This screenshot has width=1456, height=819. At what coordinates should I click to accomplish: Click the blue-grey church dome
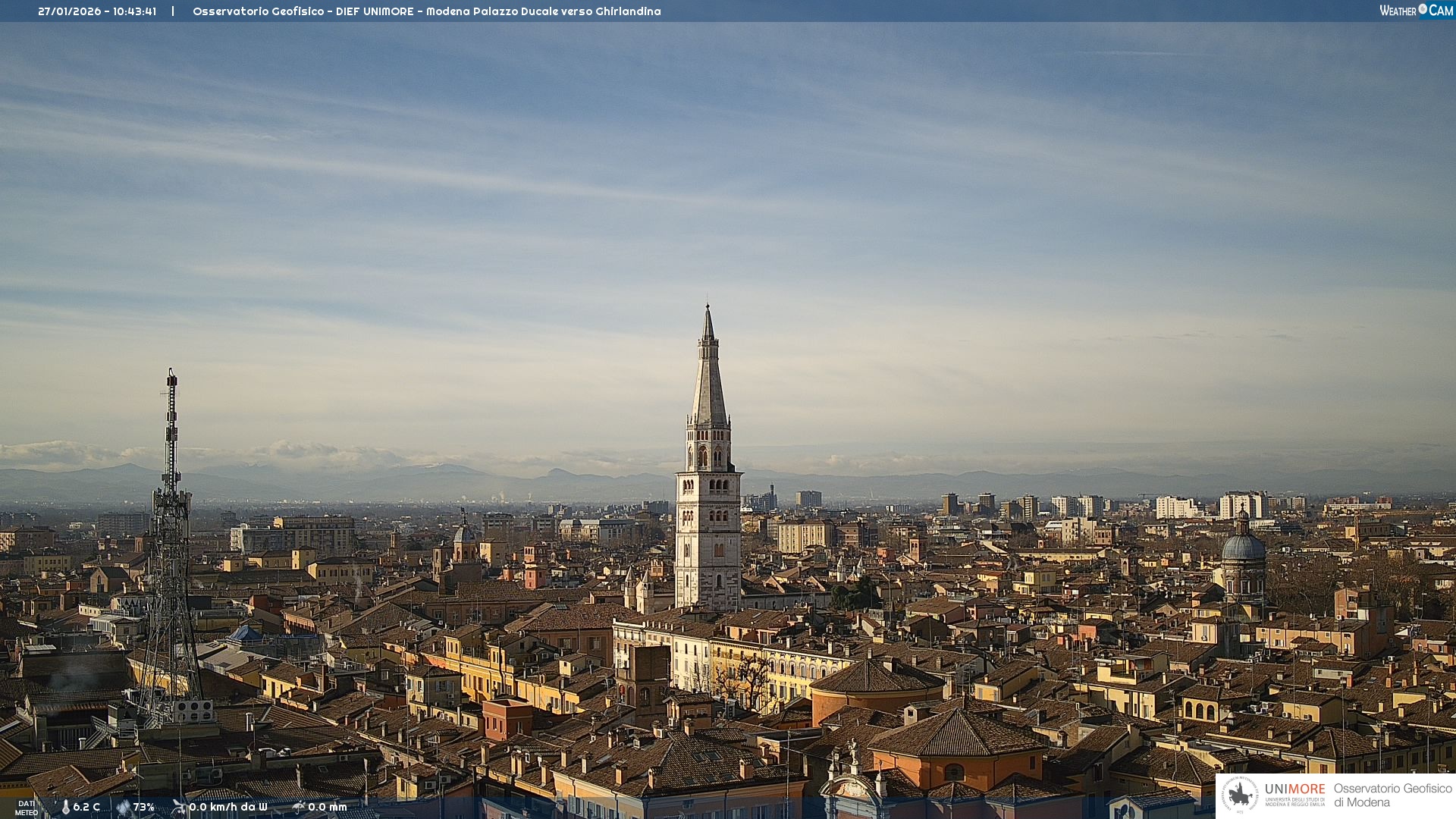(1243, 548)
